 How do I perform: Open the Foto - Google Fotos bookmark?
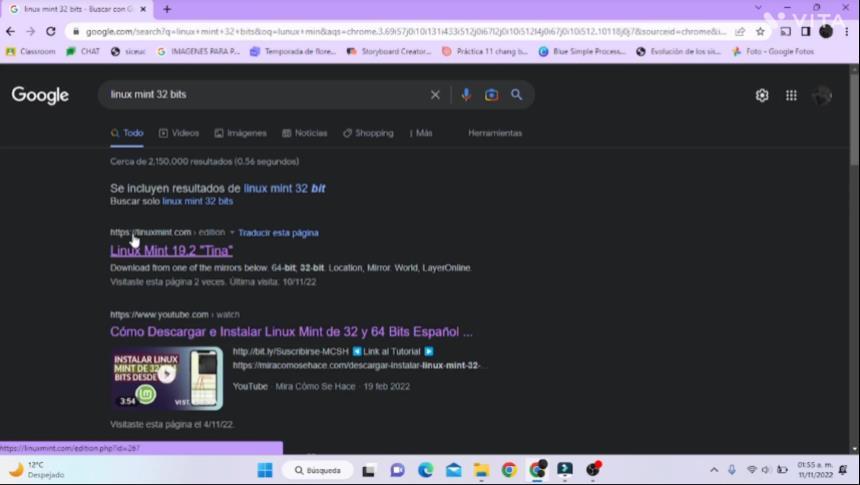click(x=773, y=52)
